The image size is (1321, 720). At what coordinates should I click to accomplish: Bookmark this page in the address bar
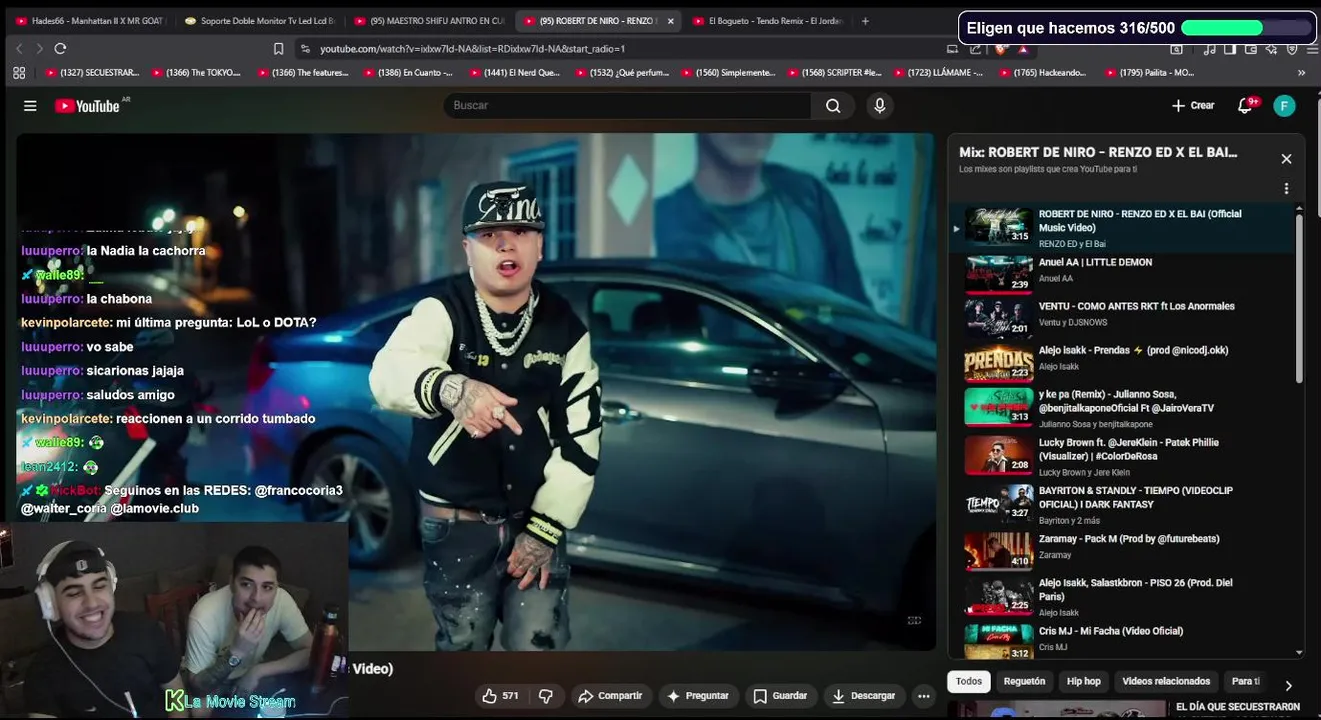click(278, 48)
